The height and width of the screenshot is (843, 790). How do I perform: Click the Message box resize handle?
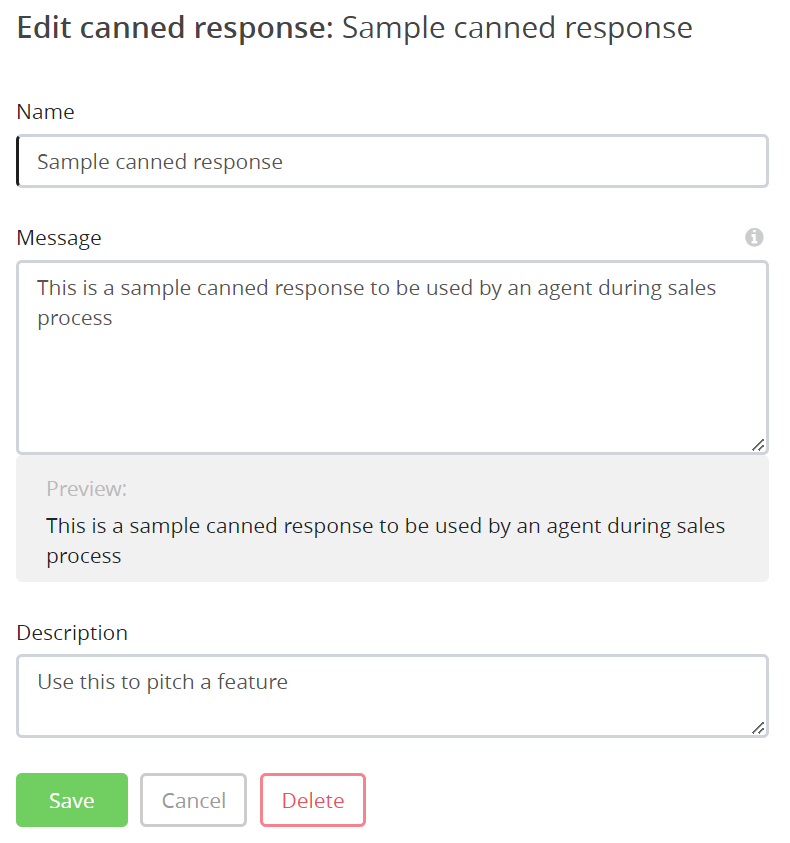(x=758, y=445)
